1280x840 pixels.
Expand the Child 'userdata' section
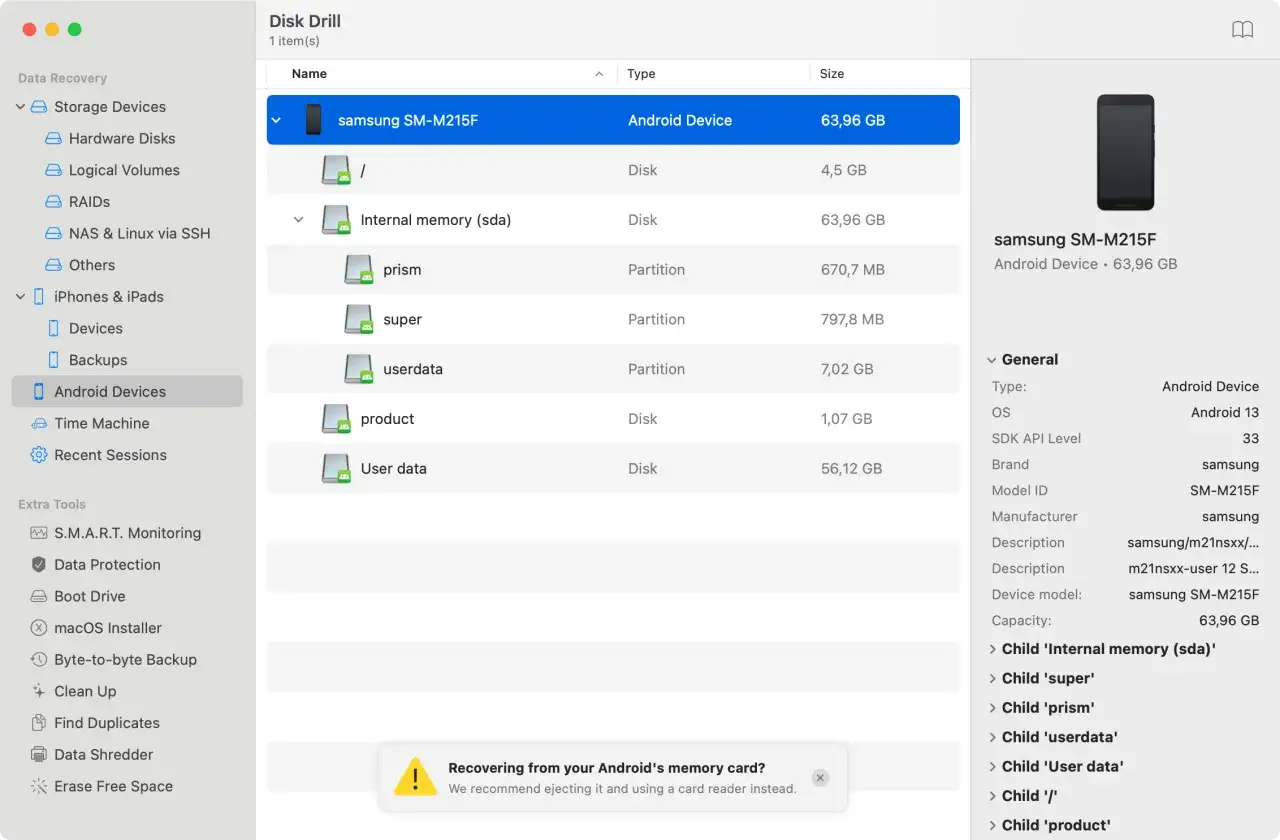(x=992, y=737)
